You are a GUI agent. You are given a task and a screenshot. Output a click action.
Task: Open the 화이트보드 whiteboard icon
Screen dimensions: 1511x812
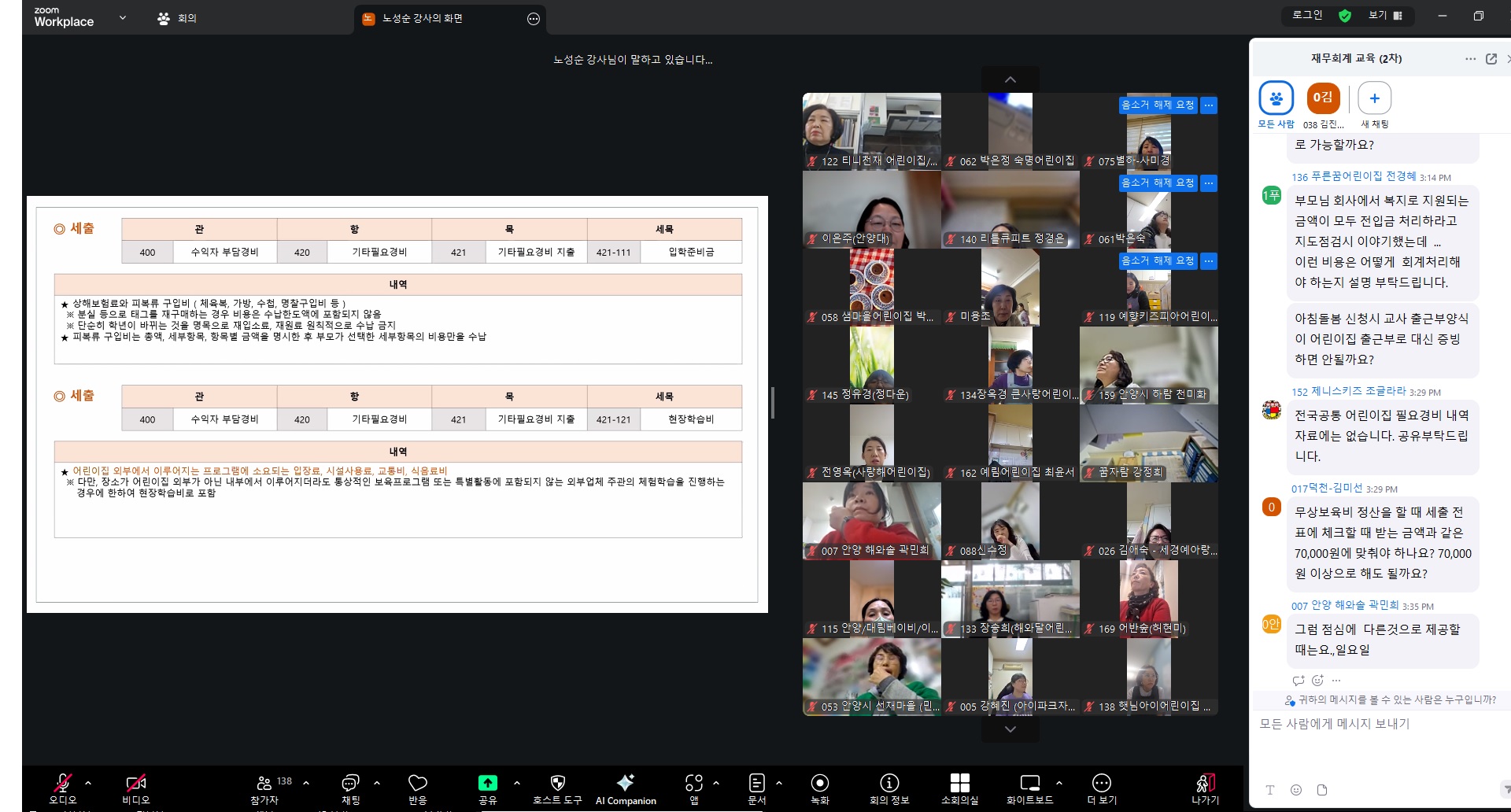[1029, 783]
